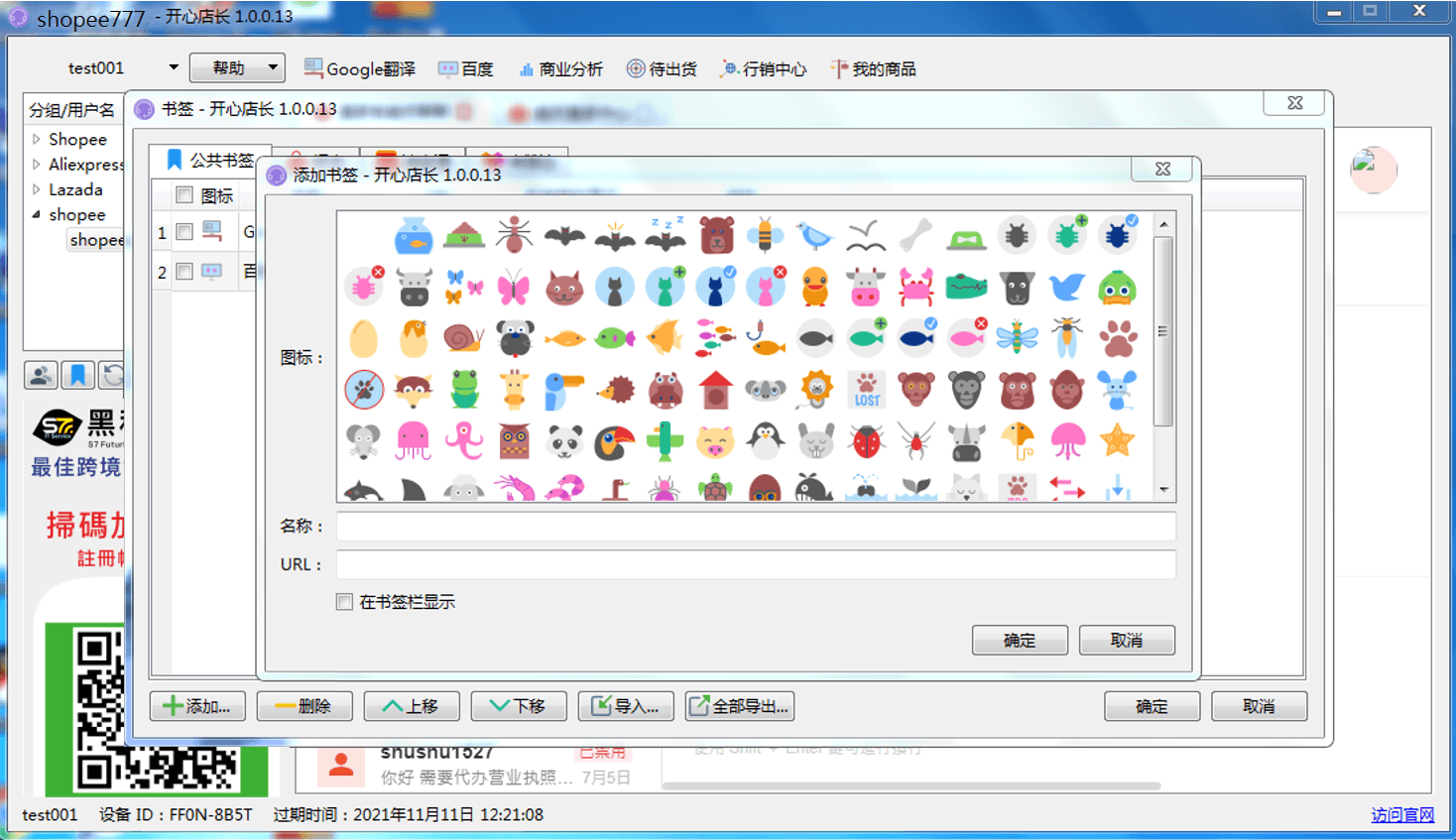The width and height of the screenshot is (1456, 840).
Task: Toggle the 图标 header select-all checkbox
Action: (184, 195)
